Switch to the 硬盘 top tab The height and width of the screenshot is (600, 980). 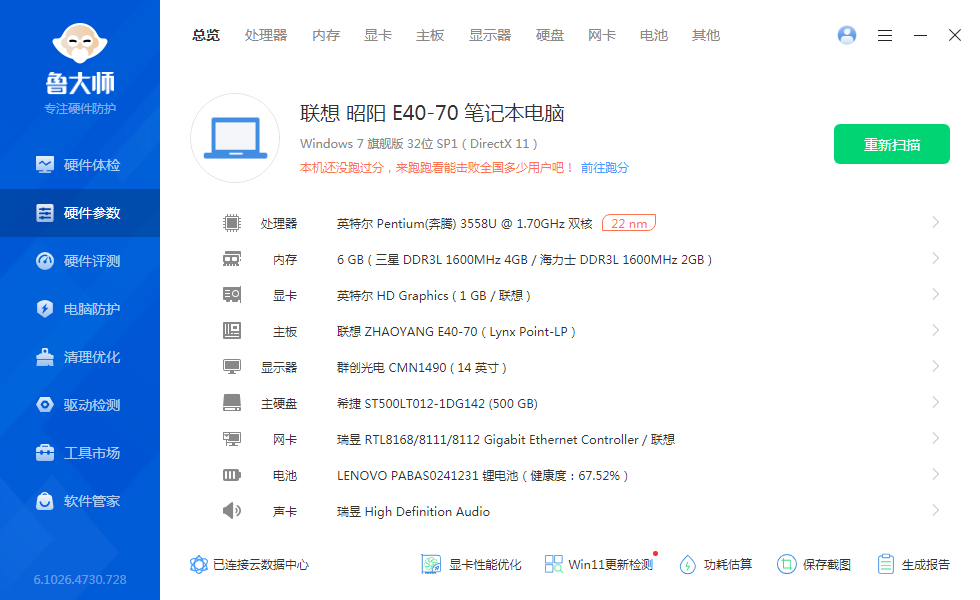550,36
